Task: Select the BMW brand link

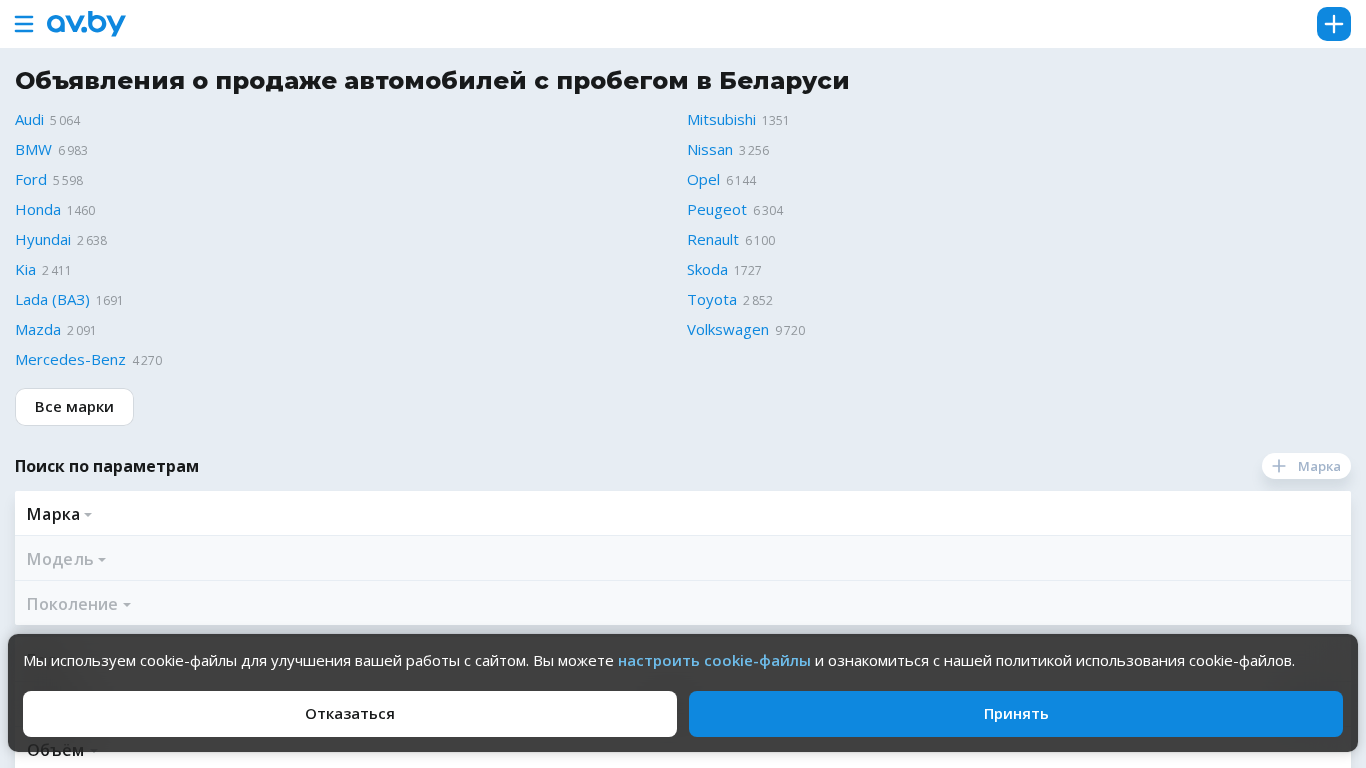Action: tap(33, 150)
